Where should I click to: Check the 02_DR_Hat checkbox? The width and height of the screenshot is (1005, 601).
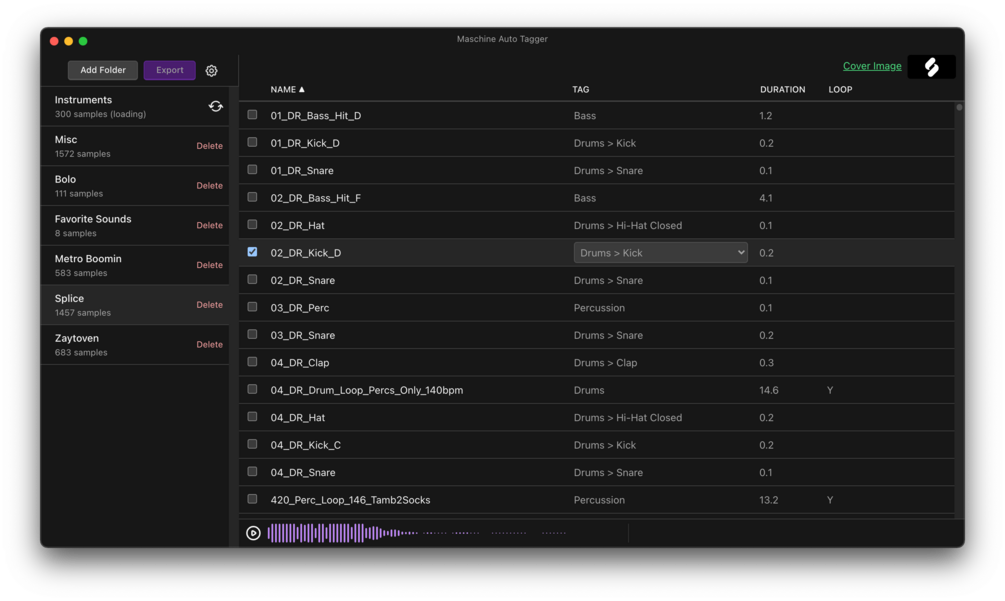(253, 225)
